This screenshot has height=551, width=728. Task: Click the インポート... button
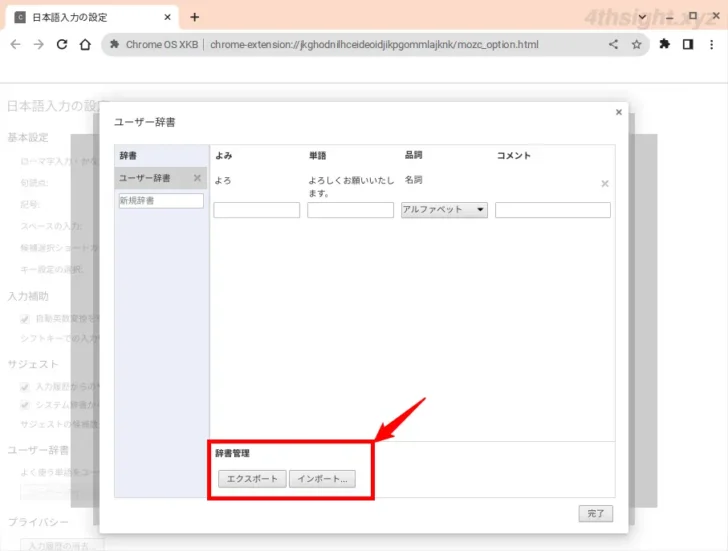click(x=322, y=479)
